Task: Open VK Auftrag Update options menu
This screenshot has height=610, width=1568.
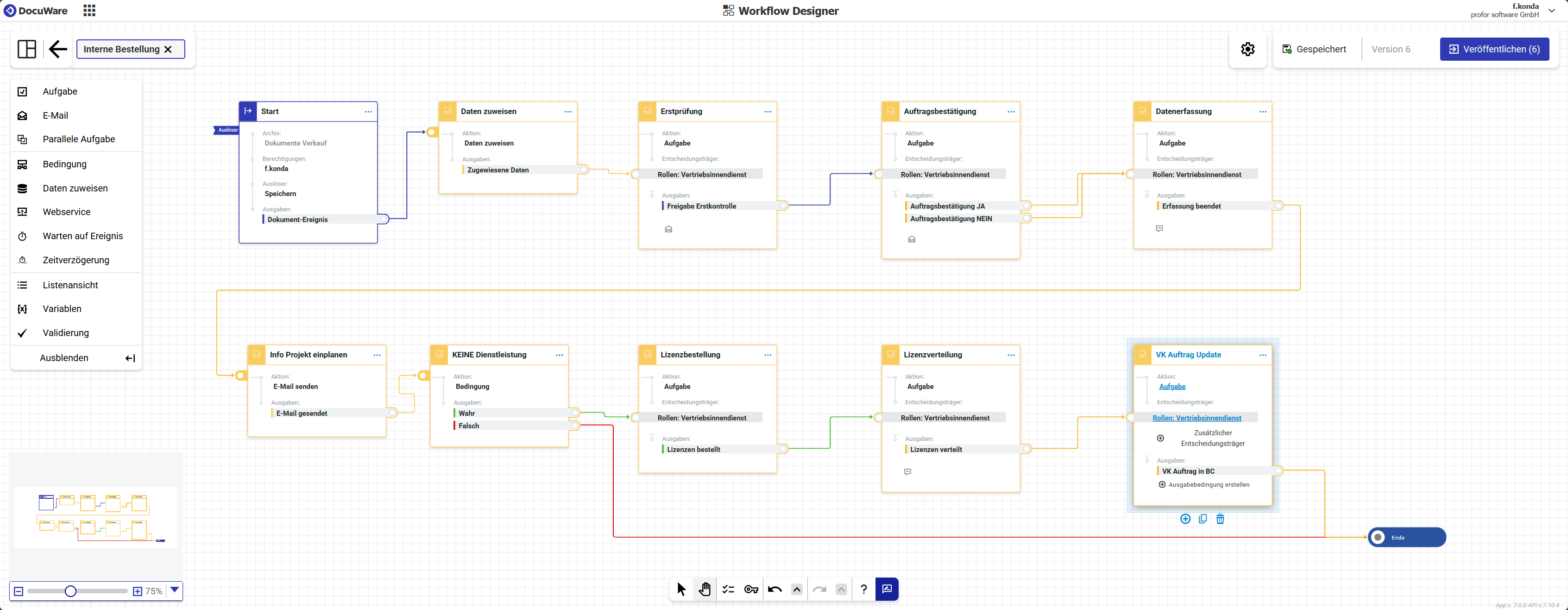Action: point(1263,355)
